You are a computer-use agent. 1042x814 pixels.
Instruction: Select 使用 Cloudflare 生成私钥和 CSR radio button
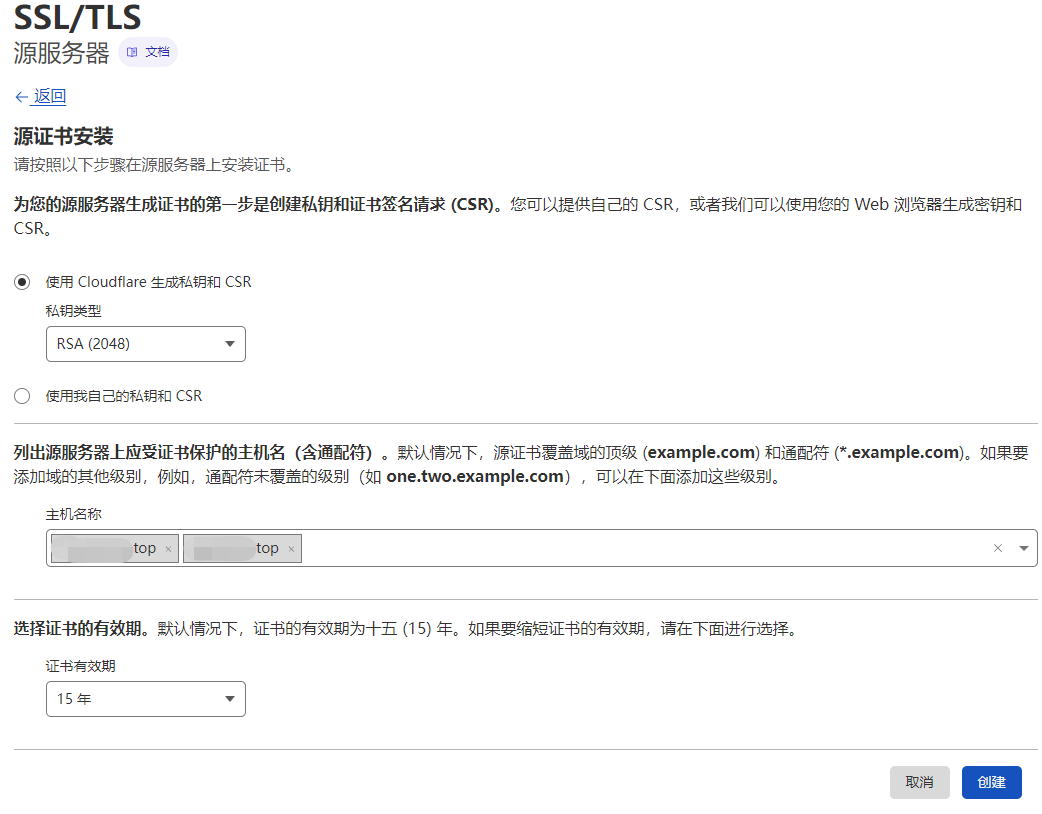coord(22,282)
